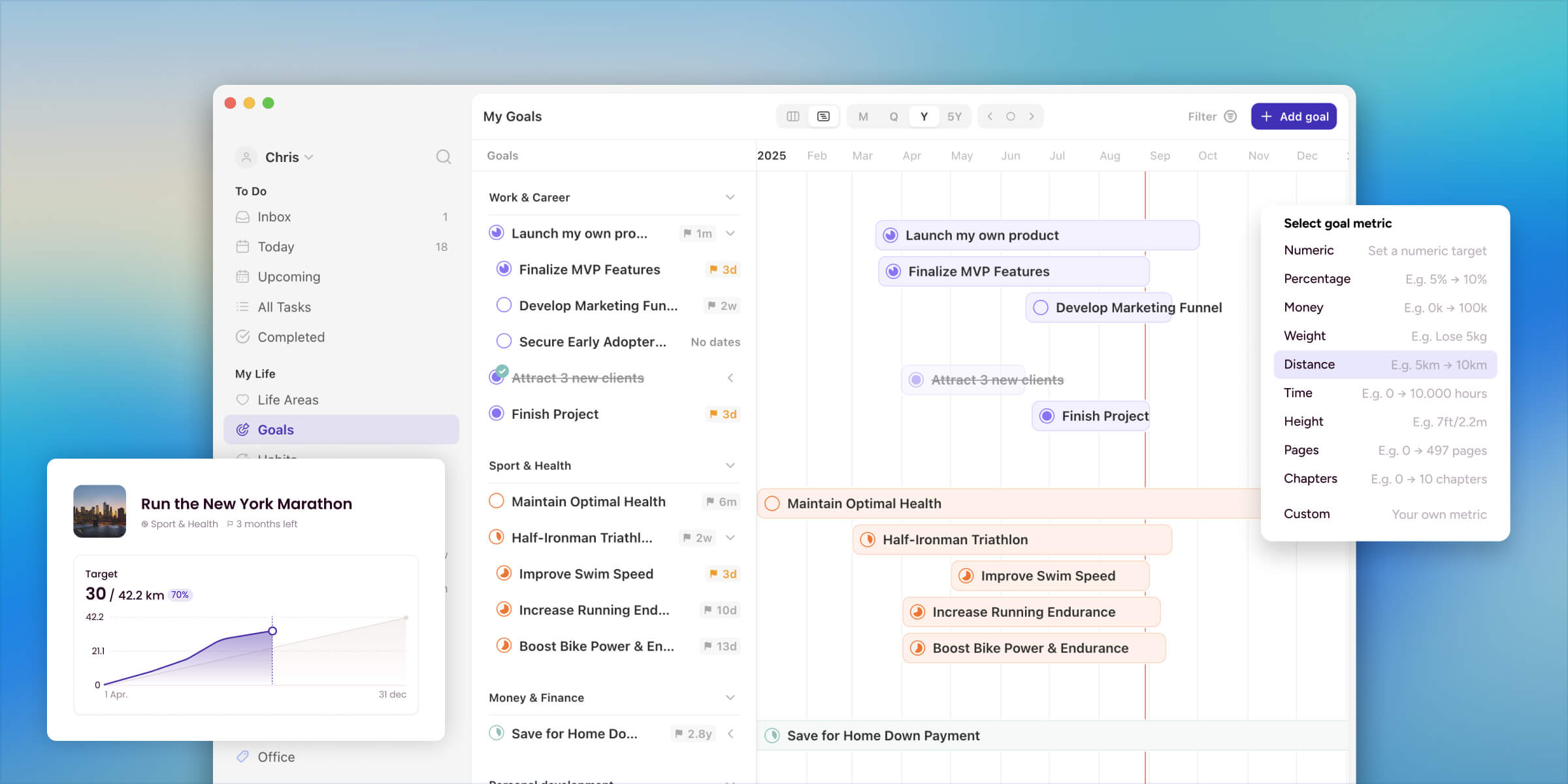Click the progress point on marathon chart

[x=272, y=630]
